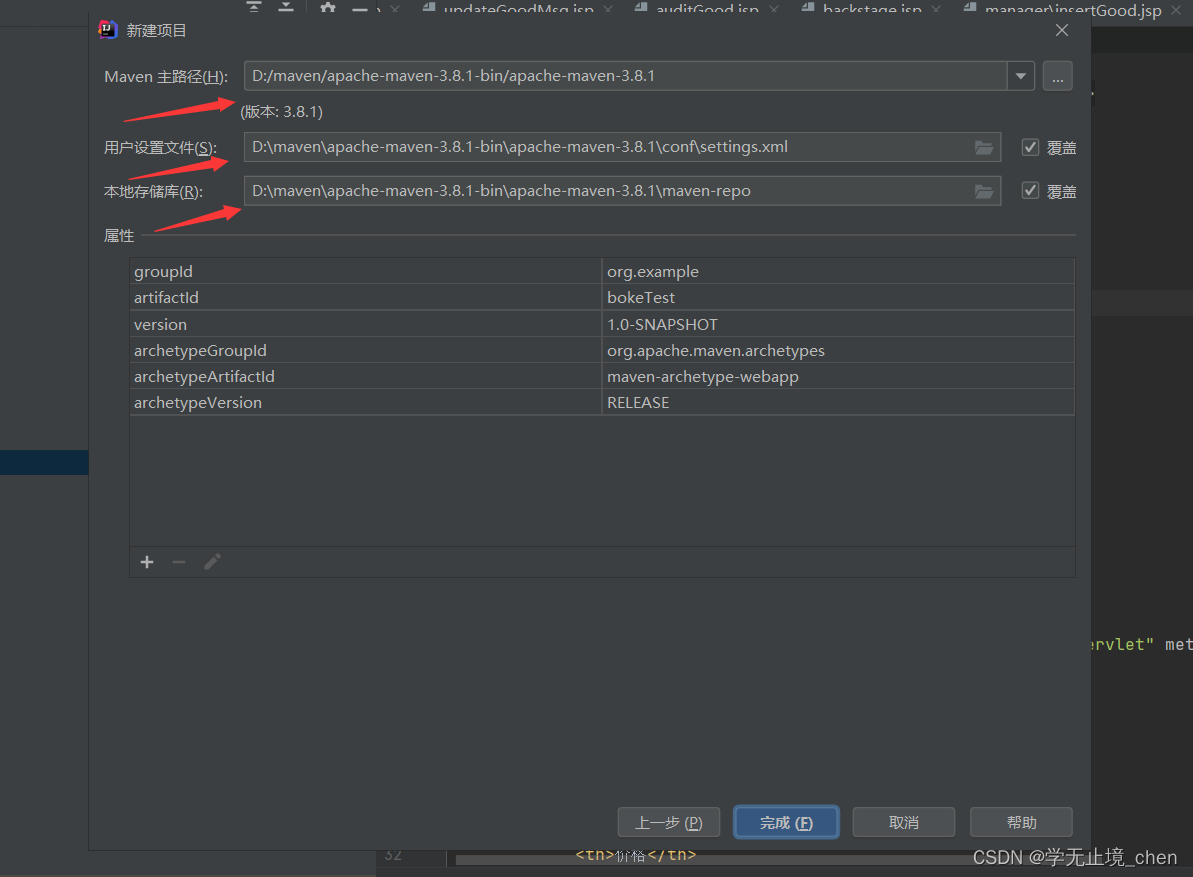Select the groupId property row
Screen dimensions: 1193x877
click(x=602, y=272)
